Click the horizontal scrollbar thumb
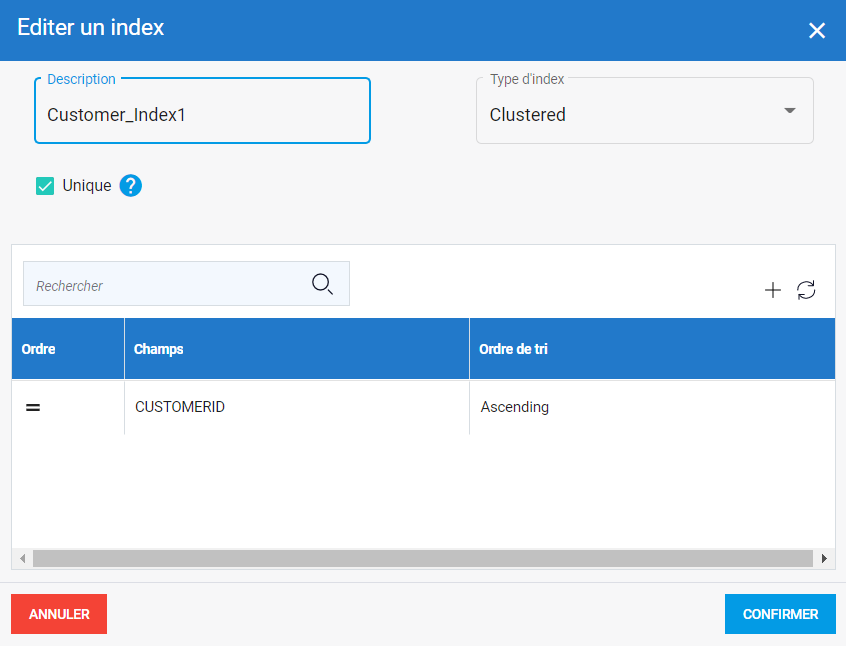The image size is (846, 646). tap(422, 559)
